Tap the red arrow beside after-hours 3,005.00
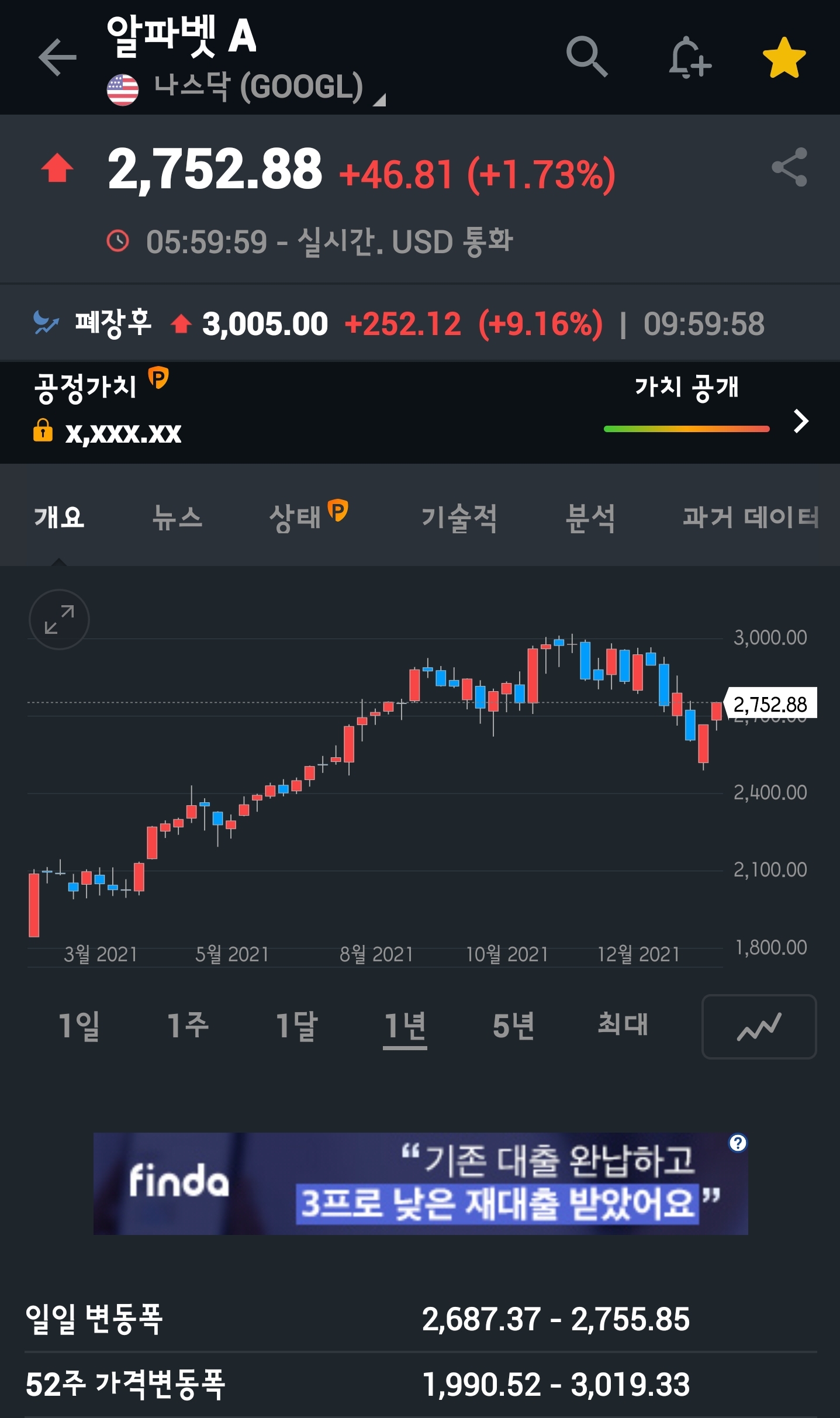This screenshot has width=840, height=1418. (x=181, y=323)
